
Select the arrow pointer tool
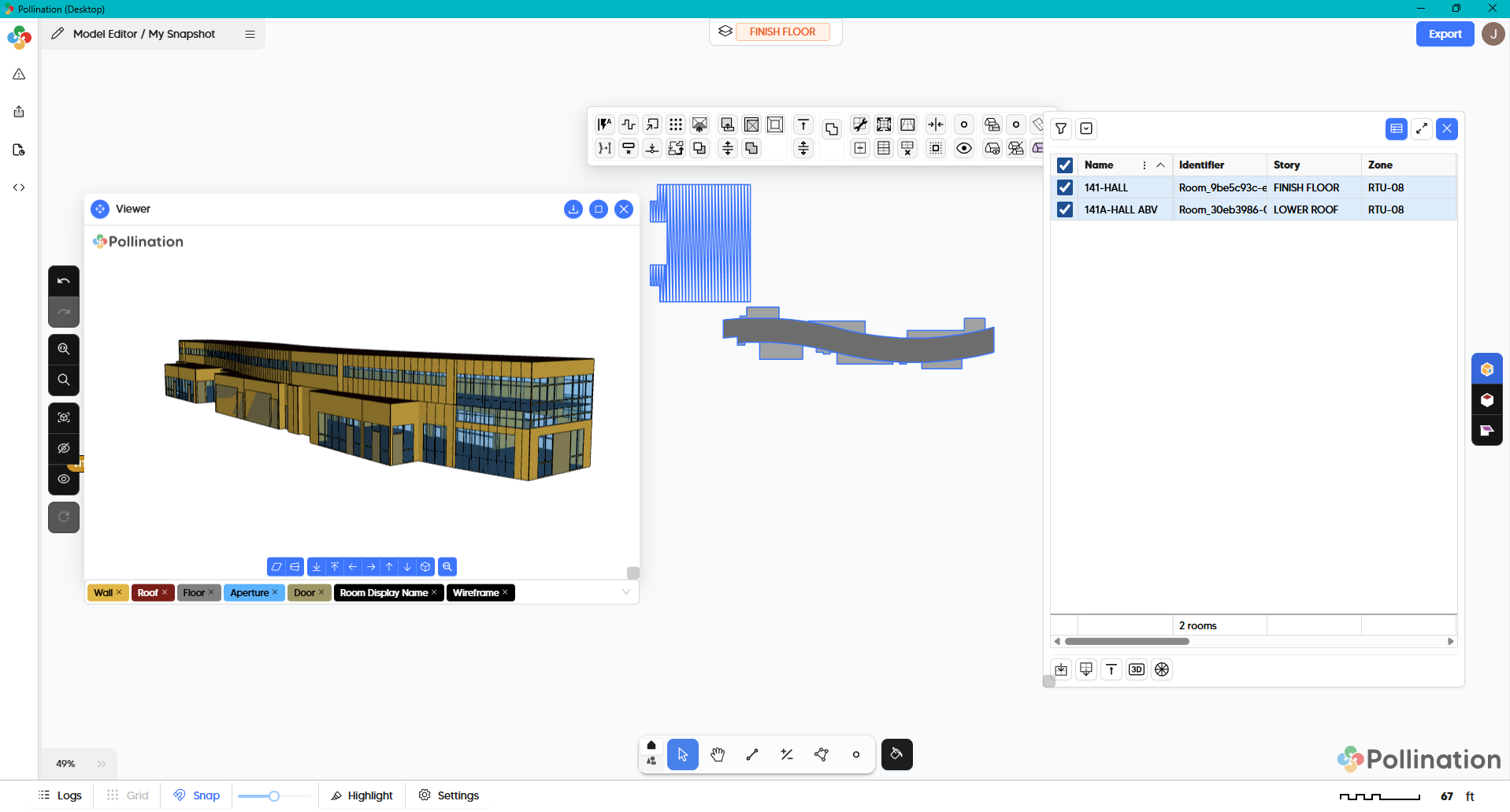[682, 755]
